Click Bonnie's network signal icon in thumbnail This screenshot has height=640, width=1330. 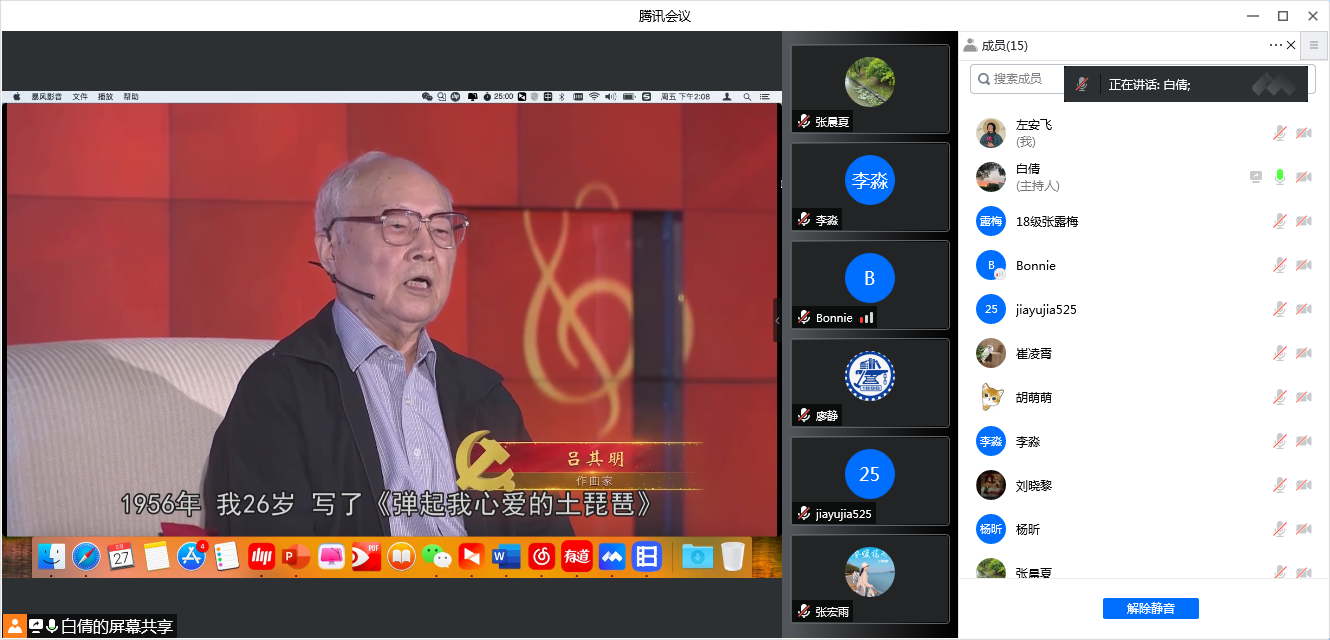(x=866, y=318)
